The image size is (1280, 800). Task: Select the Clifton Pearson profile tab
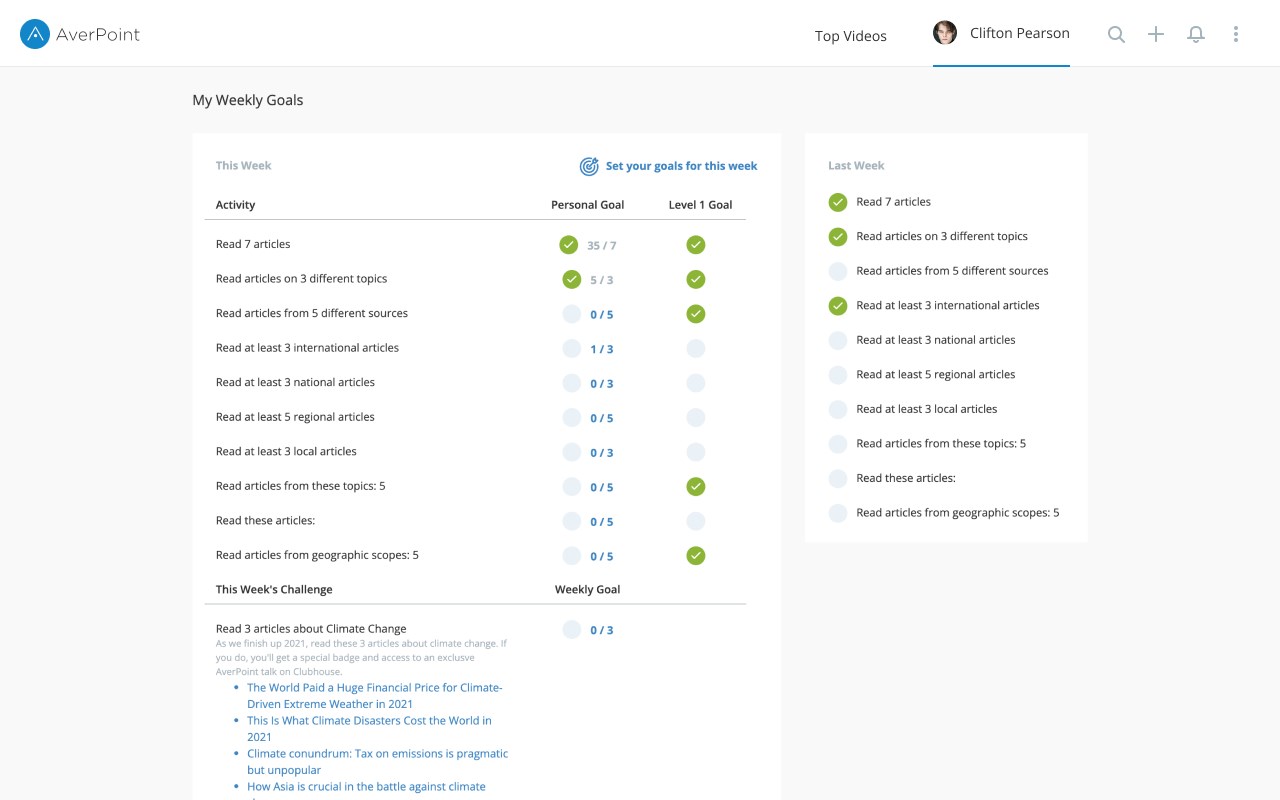pyautogui.click(x=1019, y=34)
